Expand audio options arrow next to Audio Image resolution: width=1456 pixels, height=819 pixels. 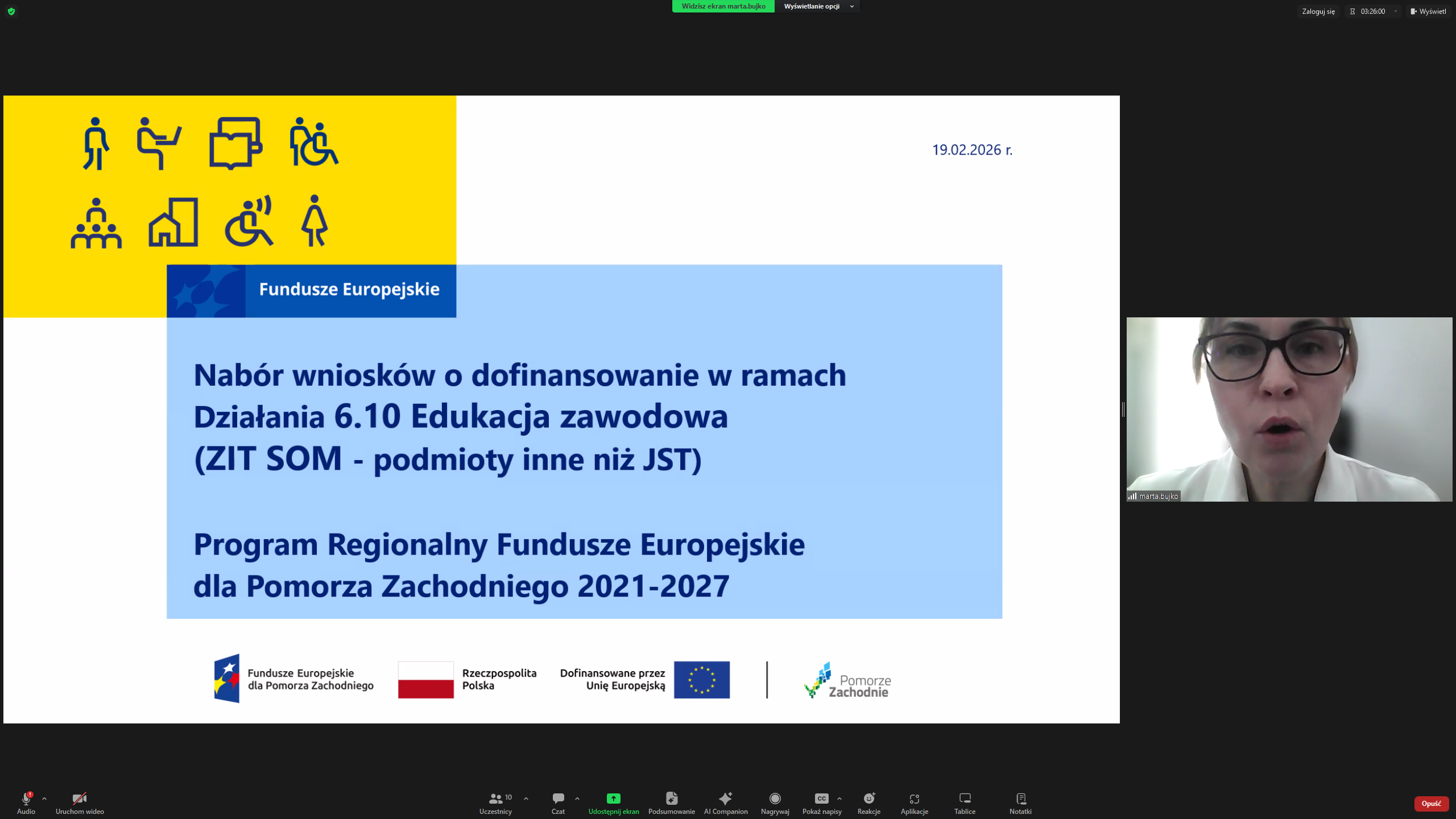(x=44, y=799)
